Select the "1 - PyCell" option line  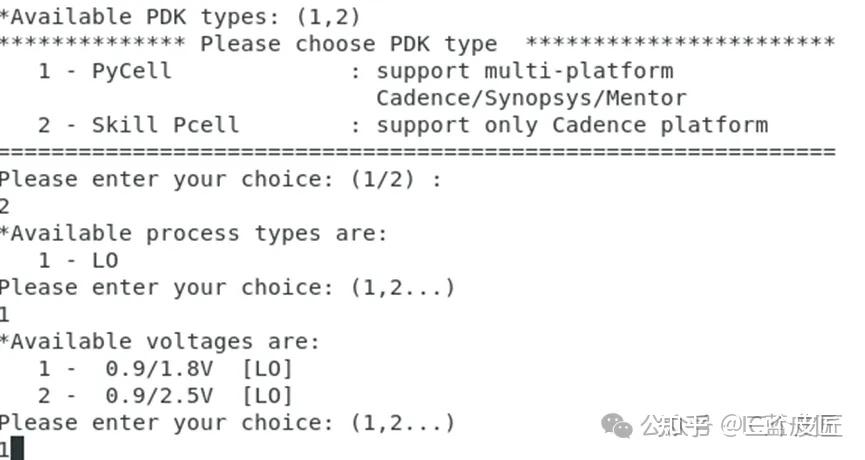[105, 71]
